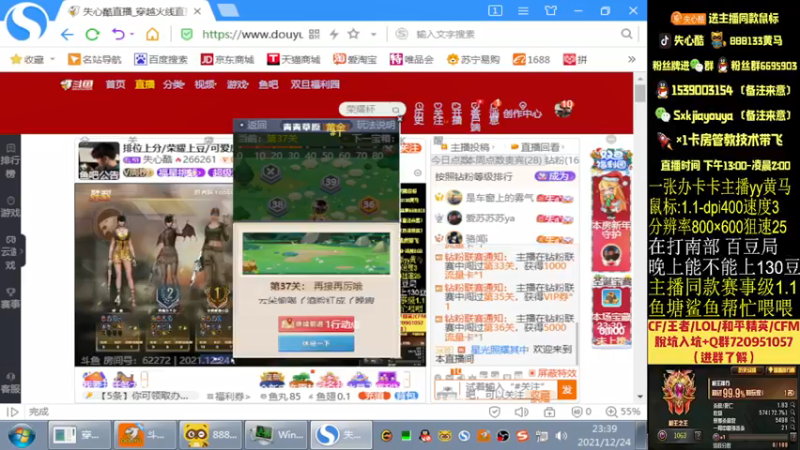This screenshot has height=450, width=800.
Task: Open the 名站导航 bookmark
Action: coord(94,59)
